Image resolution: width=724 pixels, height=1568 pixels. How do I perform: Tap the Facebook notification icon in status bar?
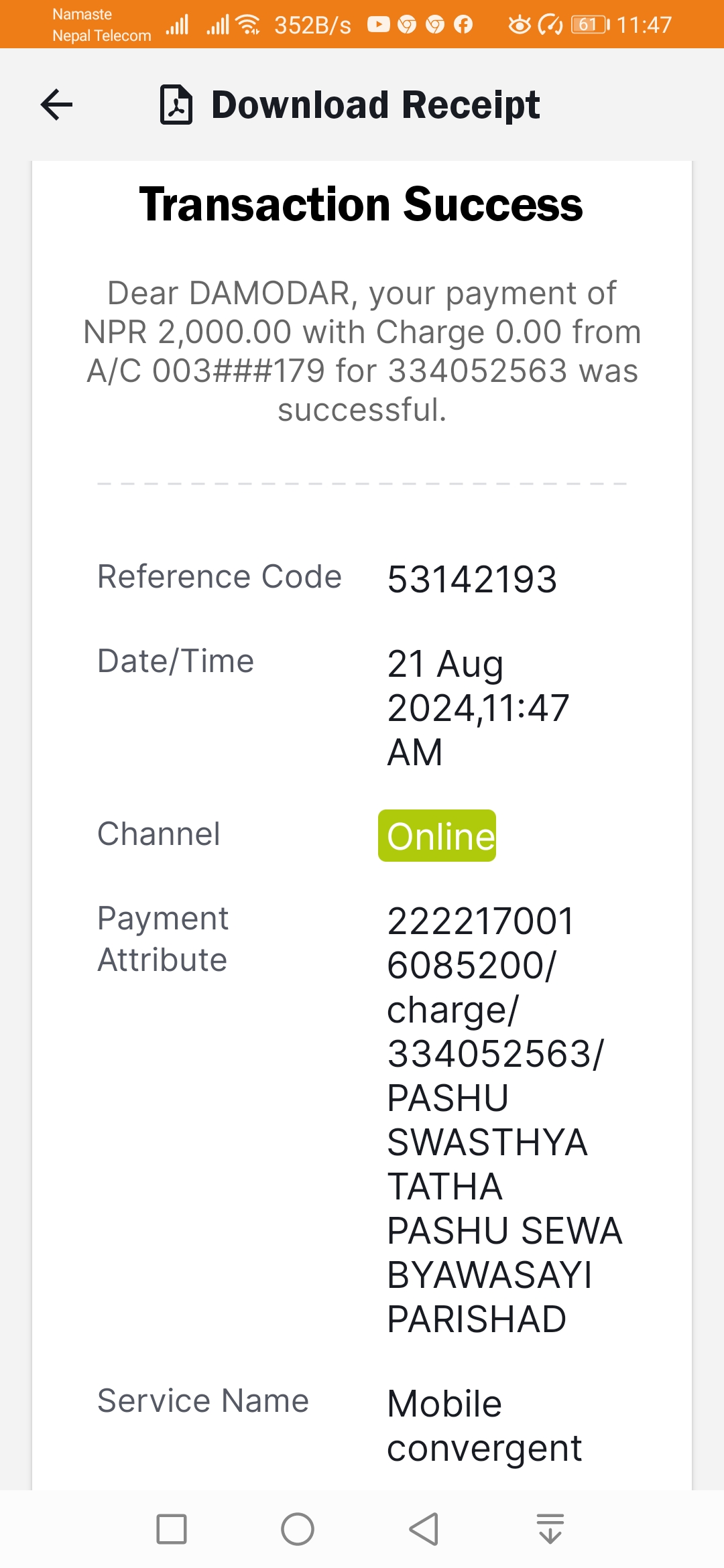463,25
